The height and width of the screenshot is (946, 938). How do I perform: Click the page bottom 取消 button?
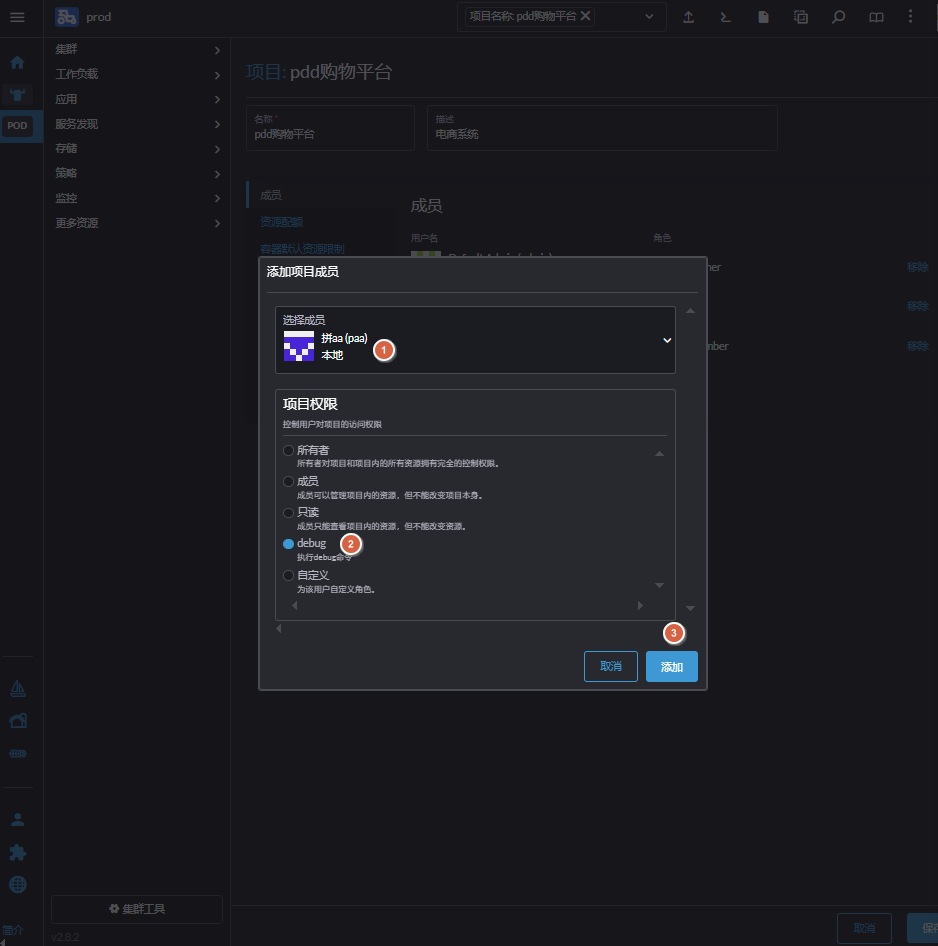coord(864,929)
